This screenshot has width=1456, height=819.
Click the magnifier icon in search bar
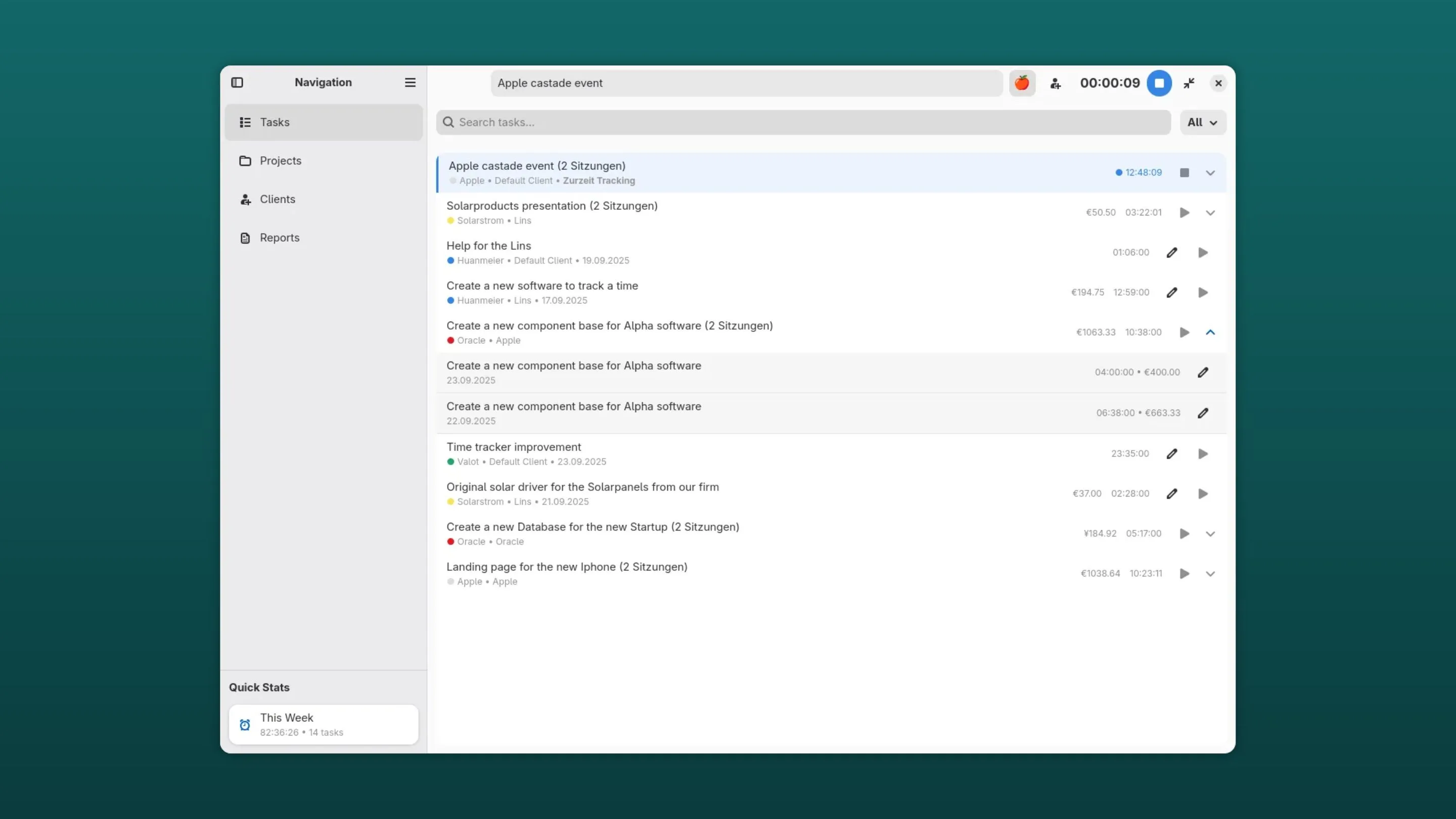pyautogui.click(x=448, y=122)
